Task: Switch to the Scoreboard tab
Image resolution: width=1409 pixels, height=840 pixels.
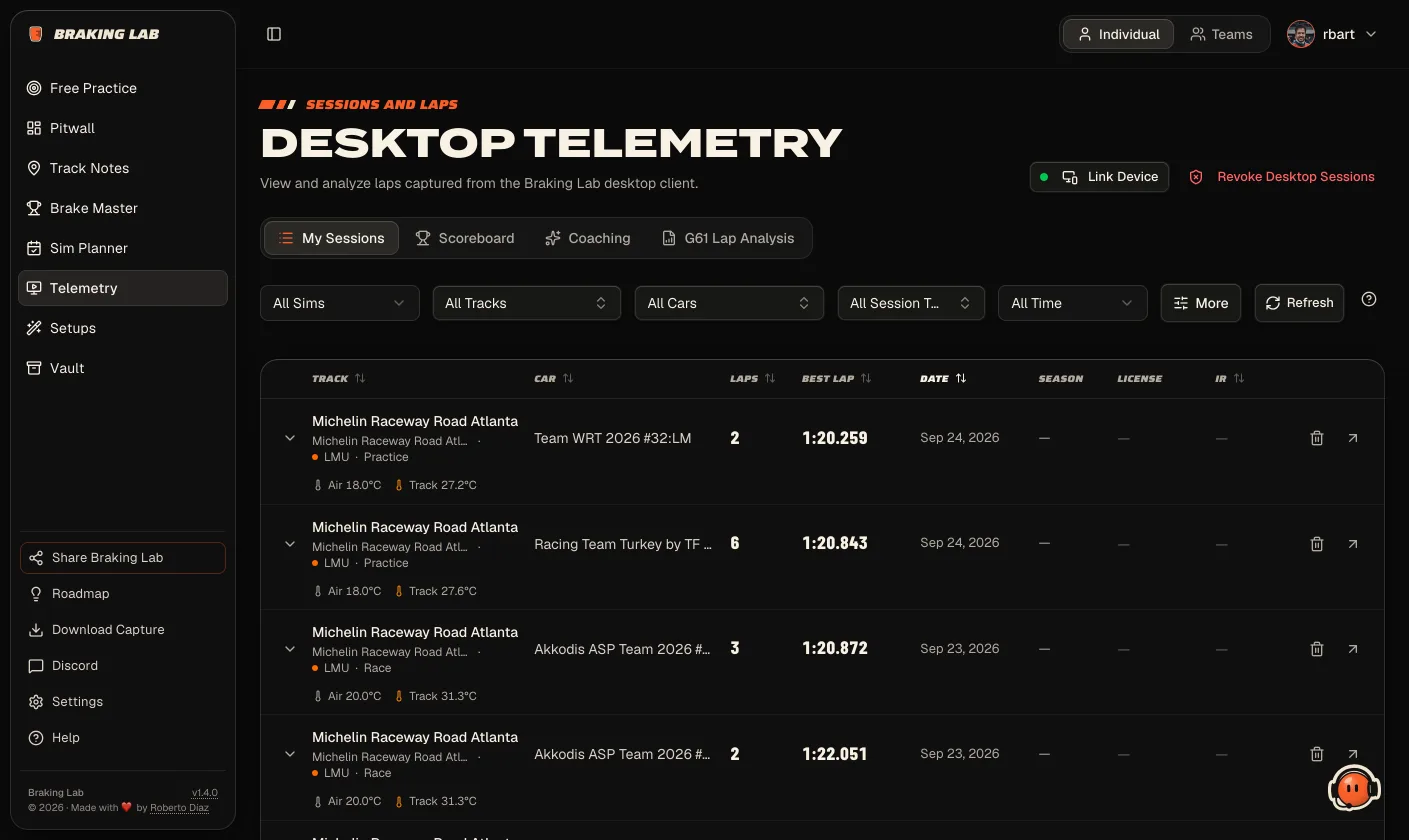Action: (x=465, y=238)
